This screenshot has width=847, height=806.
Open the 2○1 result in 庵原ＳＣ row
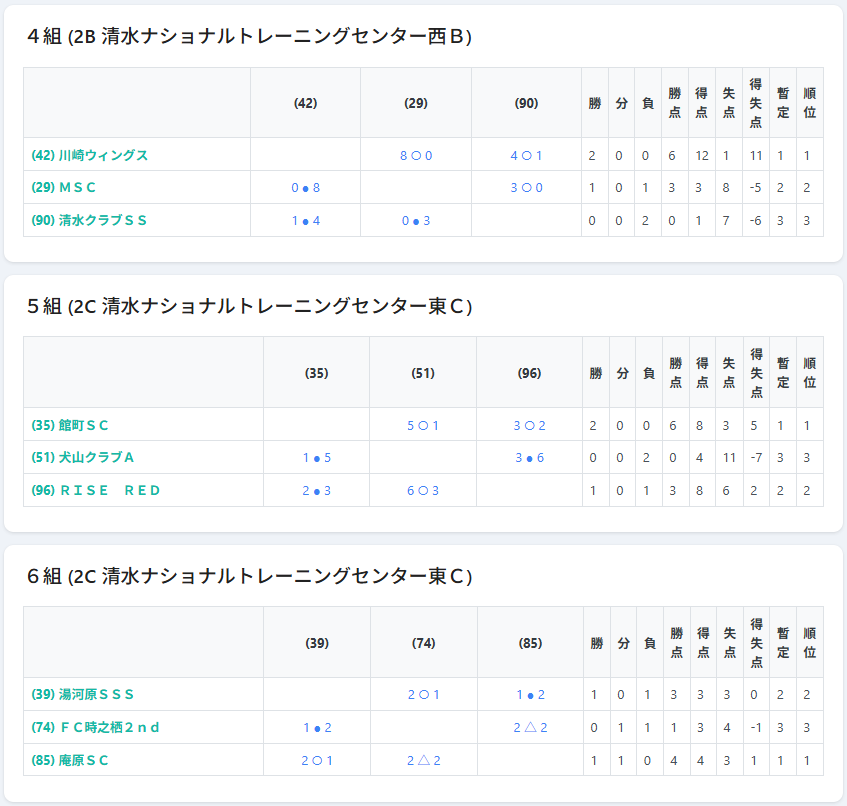tap(317, 760)
